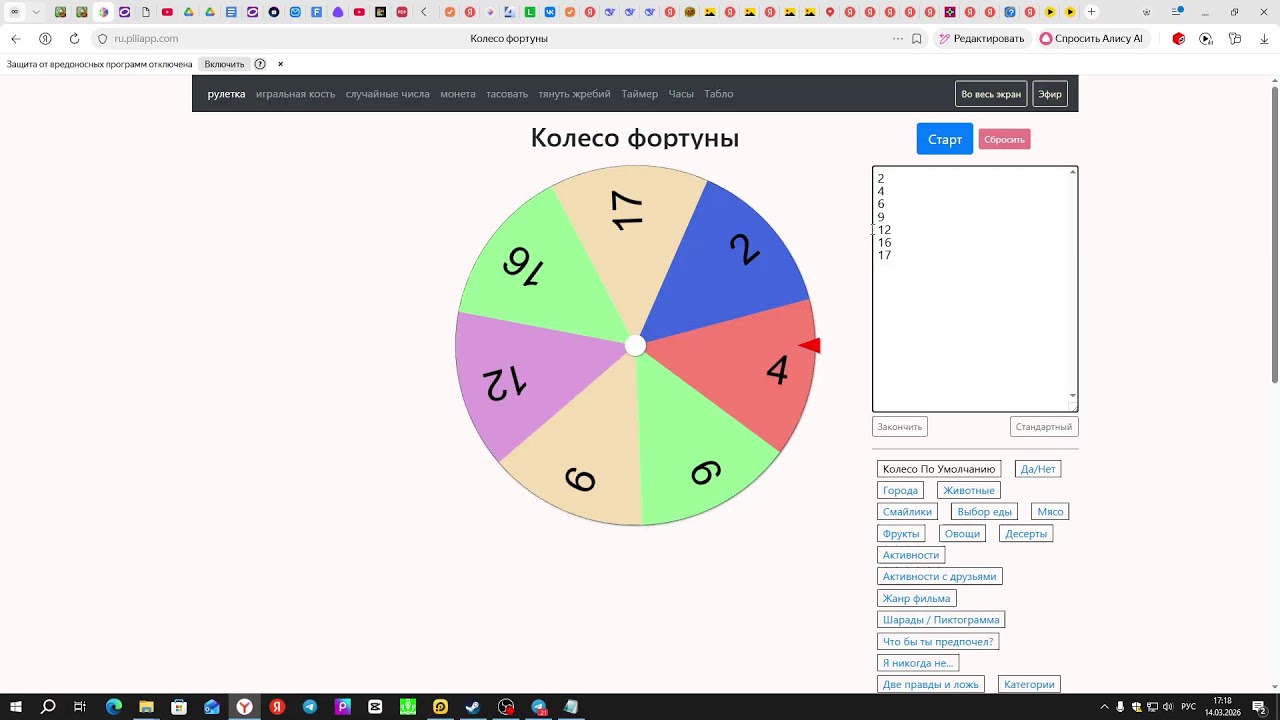
Task: Click the Редактировать button in browser bar
Action: point(981,39)
